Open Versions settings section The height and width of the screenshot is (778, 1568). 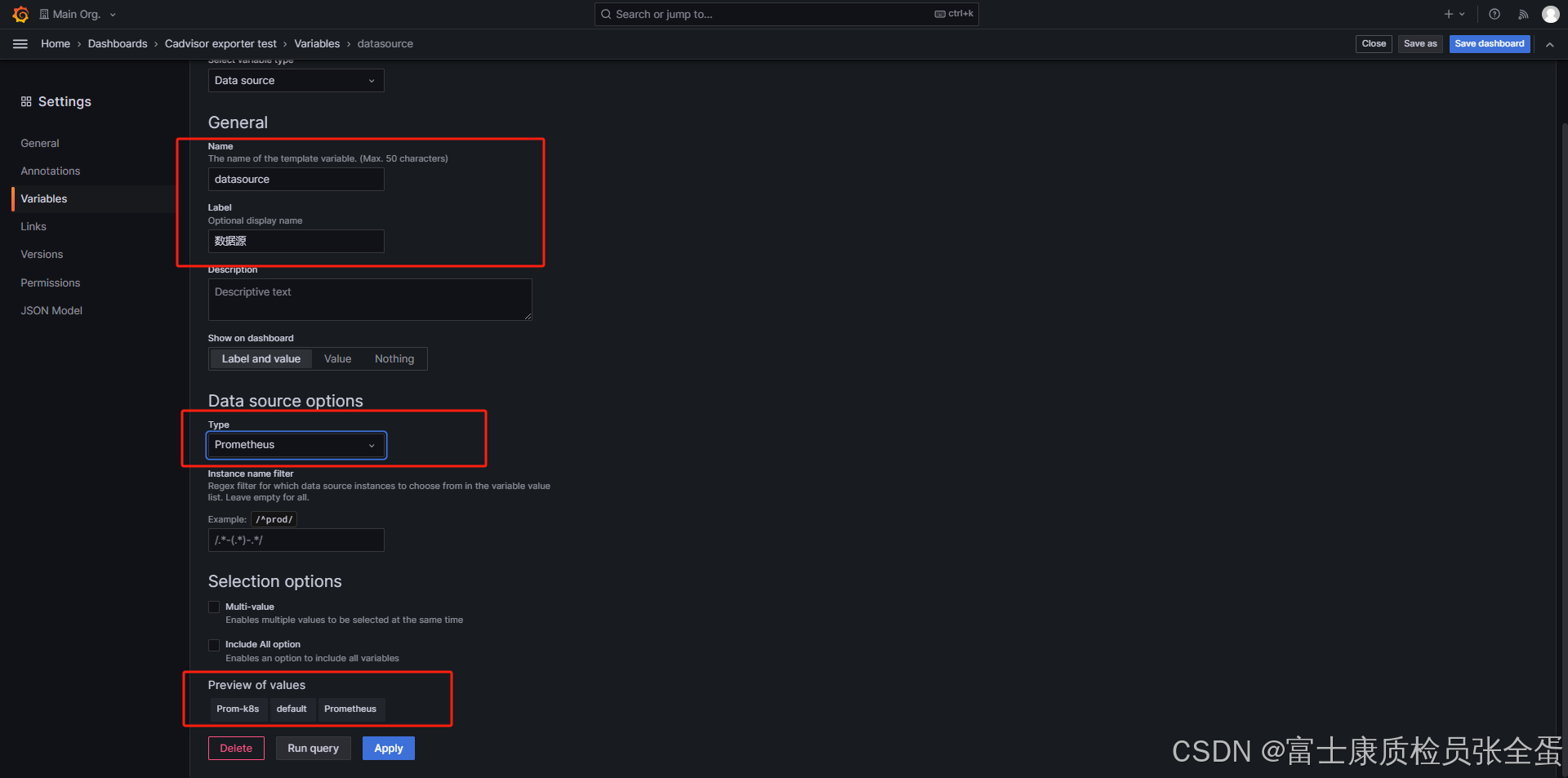[42, 254]
